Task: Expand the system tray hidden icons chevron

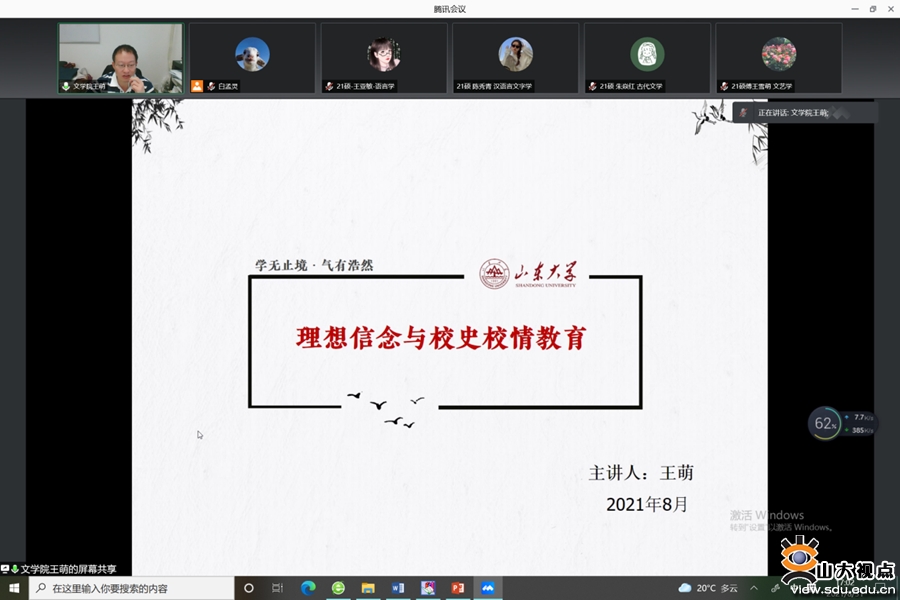Action: [754, 588]
